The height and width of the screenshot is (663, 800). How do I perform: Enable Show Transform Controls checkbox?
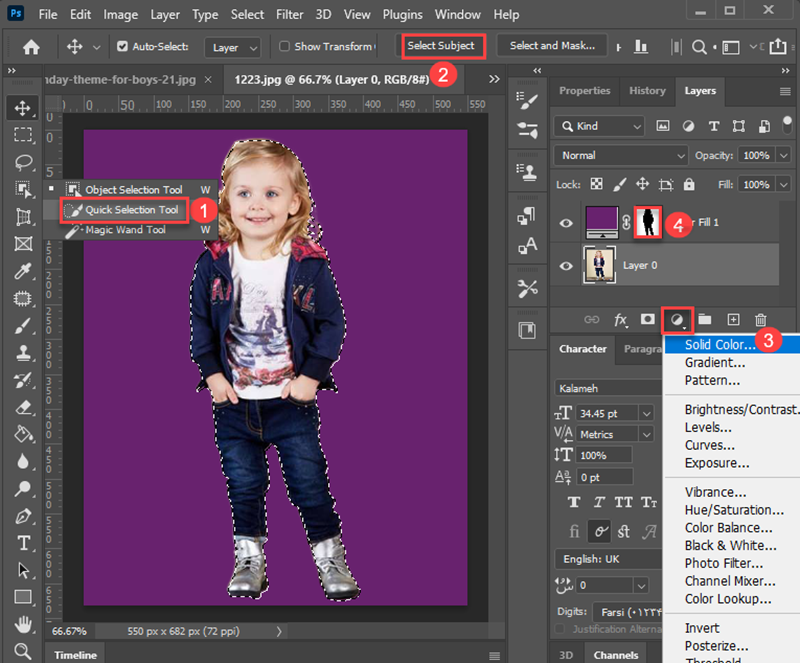(284, 46)
